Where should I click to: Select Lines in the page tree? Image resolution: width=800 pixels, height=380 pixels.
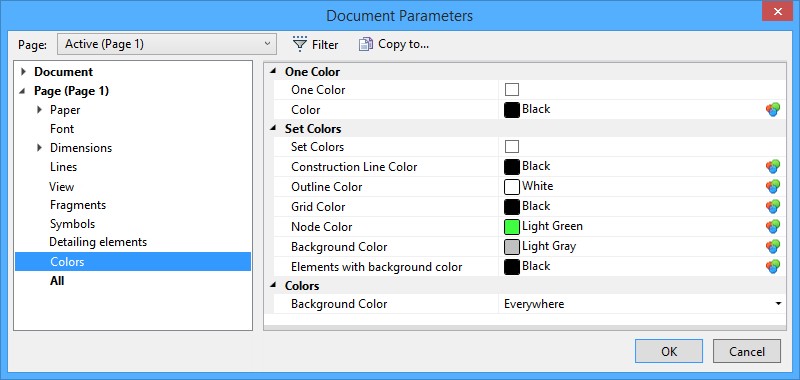(64, 167)
